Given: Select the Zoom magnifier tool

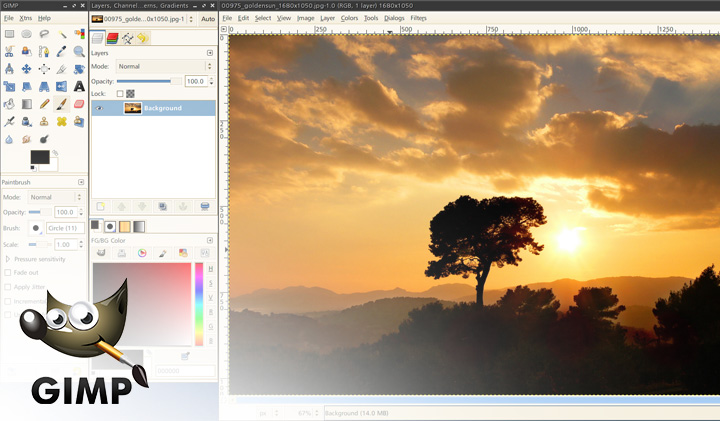Looking at the screenshot, I should tap(79, 51).
